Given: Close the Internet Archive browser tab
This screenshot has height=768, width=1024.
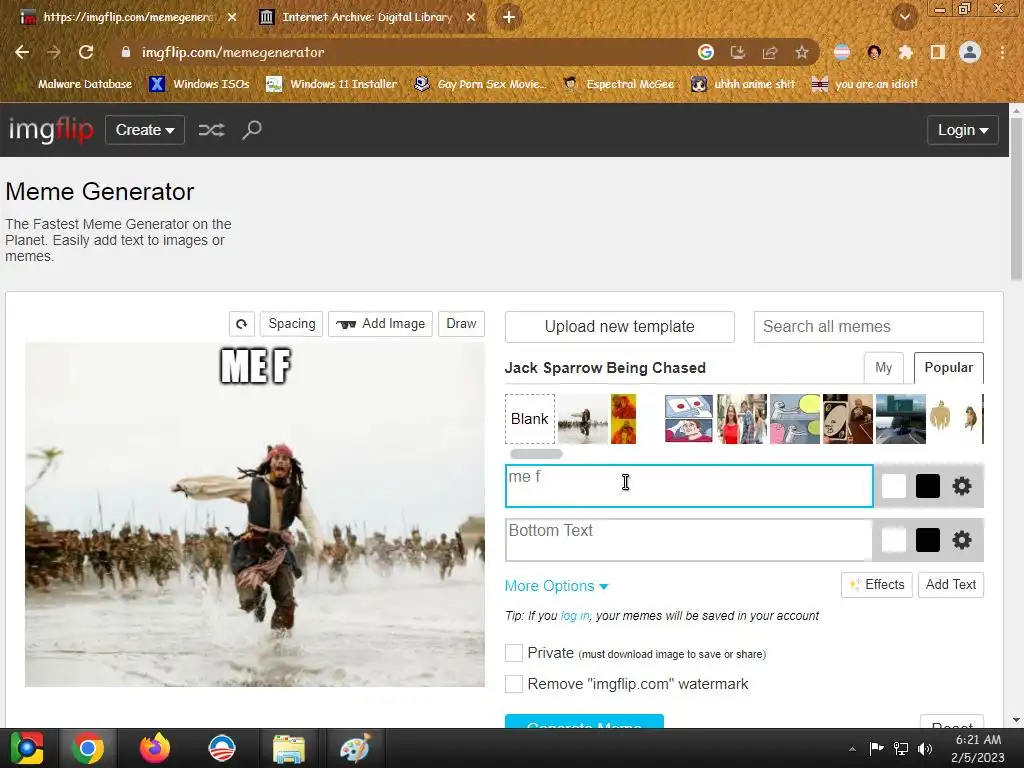Looking at the screenshot, I should [x=471, y=18].
